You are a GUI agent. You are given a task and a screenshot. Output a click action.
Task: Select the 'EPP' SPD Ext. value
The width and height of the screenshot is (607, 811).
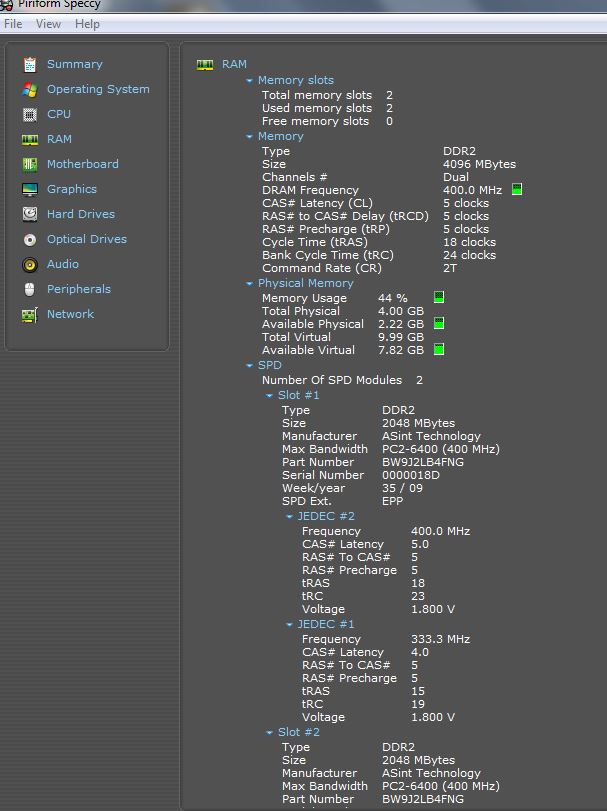(392, 501)
